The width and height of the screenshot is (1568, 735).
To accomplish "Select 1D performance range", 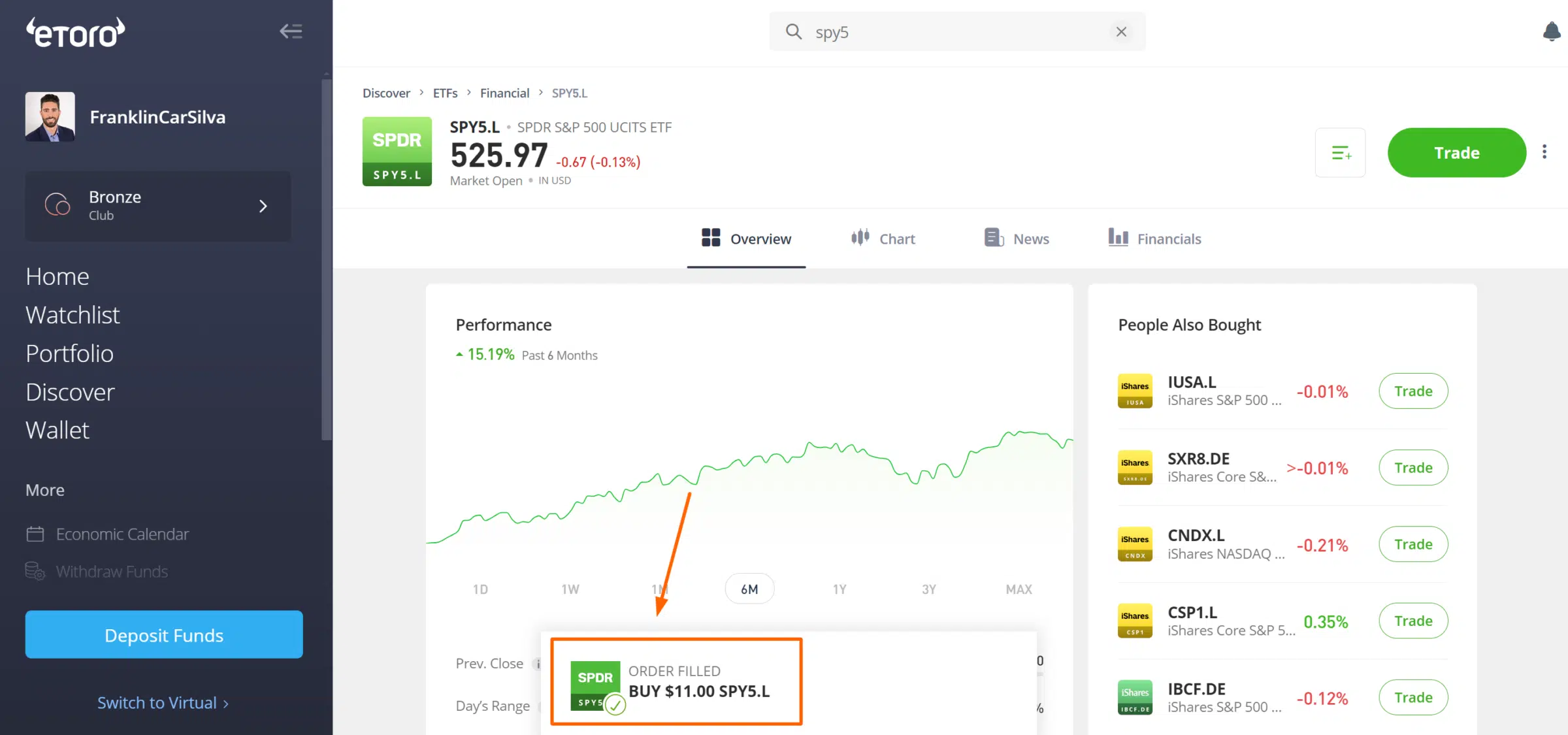I will (x=480, y=589).
